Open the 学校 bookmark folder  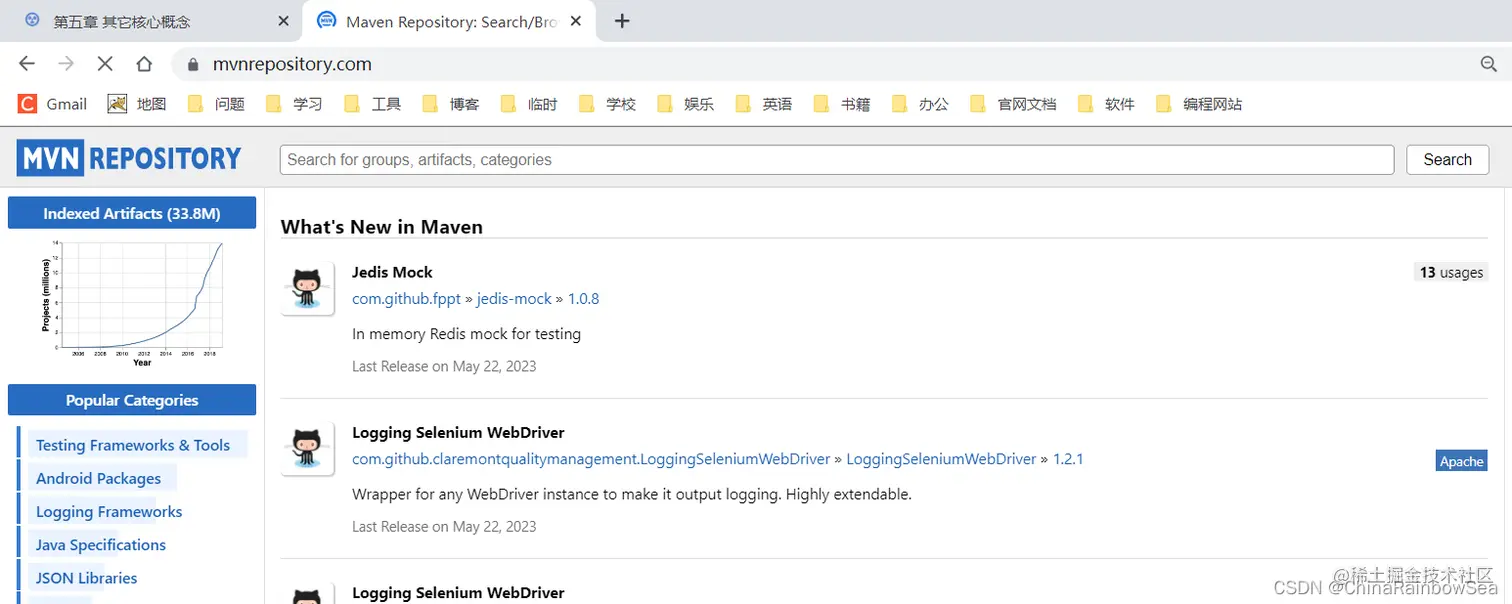[x=607, y=104]
